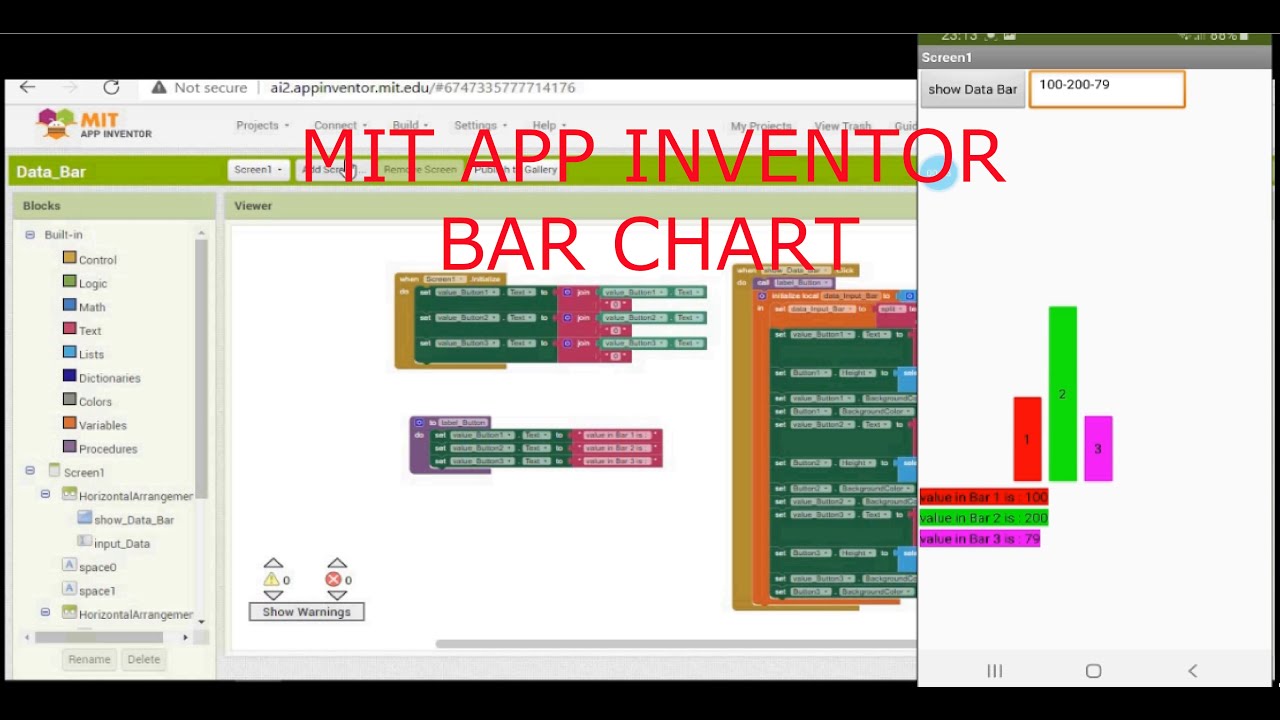Image resolution: width=1280 pixels, height=720 pixels.
Task: Click right arrow of Blocks horizontal scrollbar
Action: pos(185,637)
